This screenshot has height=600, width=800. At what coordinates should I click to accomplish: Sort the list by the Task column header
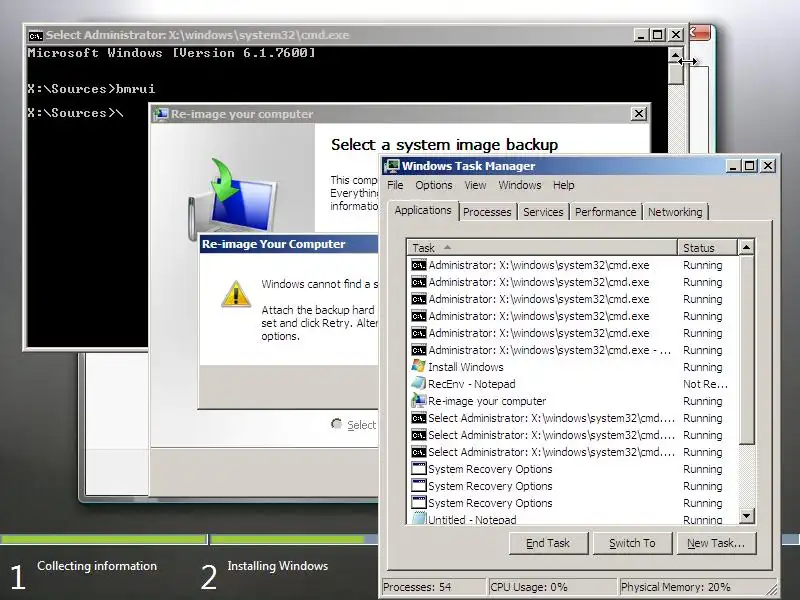tap(542, 248)
